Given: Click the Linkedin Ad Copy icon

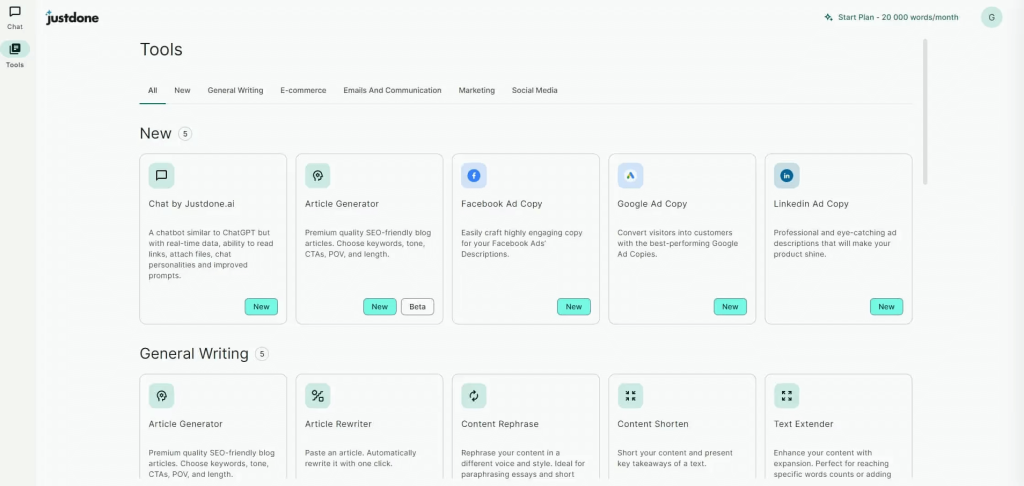Looking at the screenshot, I should (787, 176).
